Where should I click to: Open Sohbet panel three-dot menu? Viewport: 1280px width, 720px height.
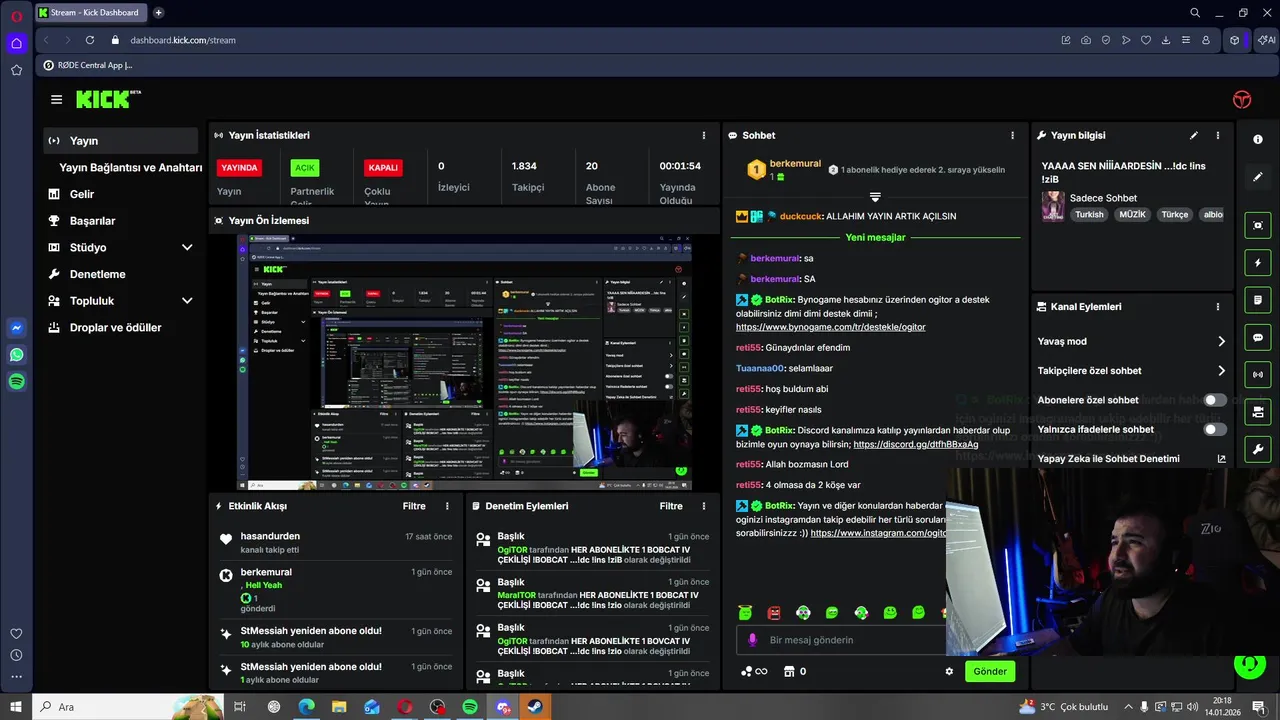[1012, 135]
